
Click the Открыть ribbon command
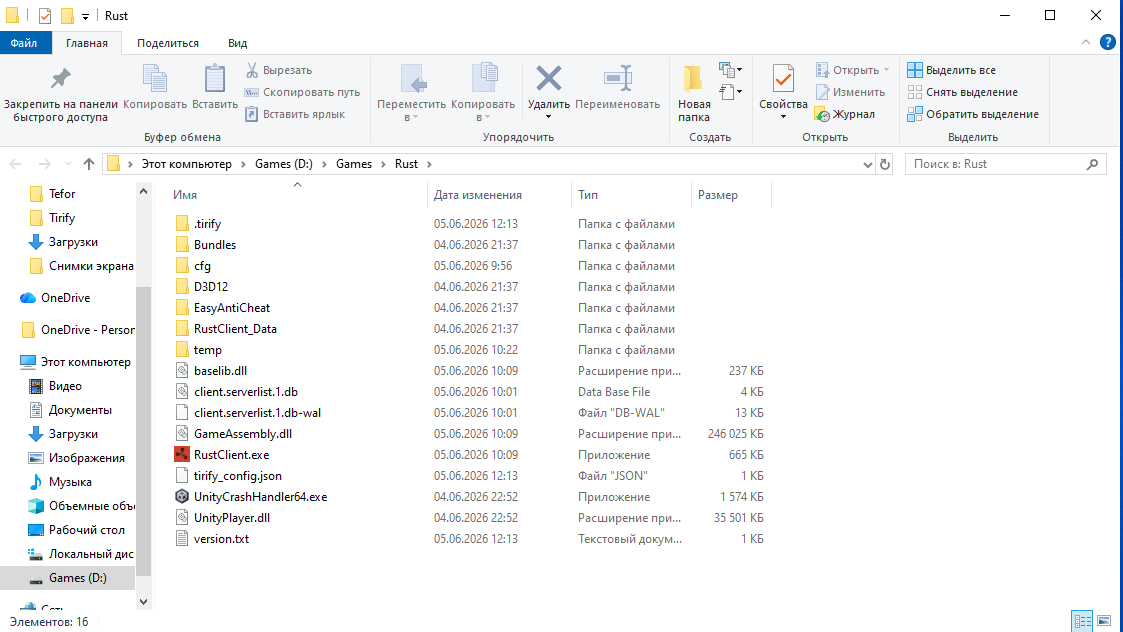(852, 70)
